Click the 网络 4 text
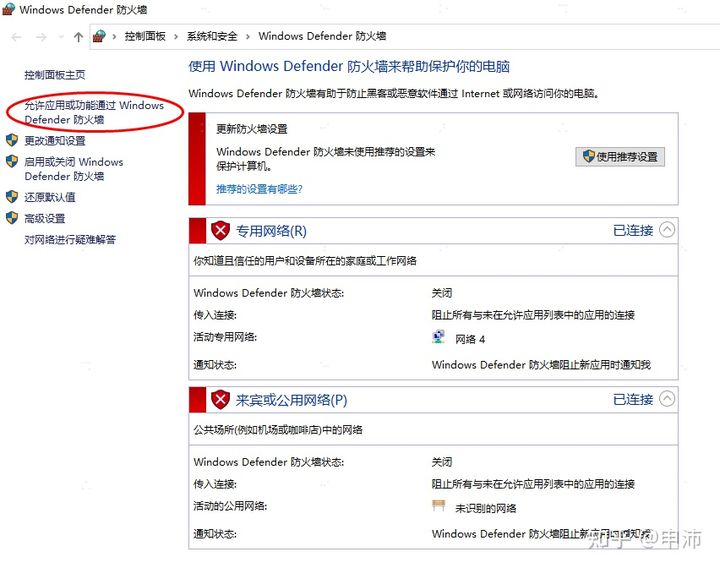 (x=470, y=339)
